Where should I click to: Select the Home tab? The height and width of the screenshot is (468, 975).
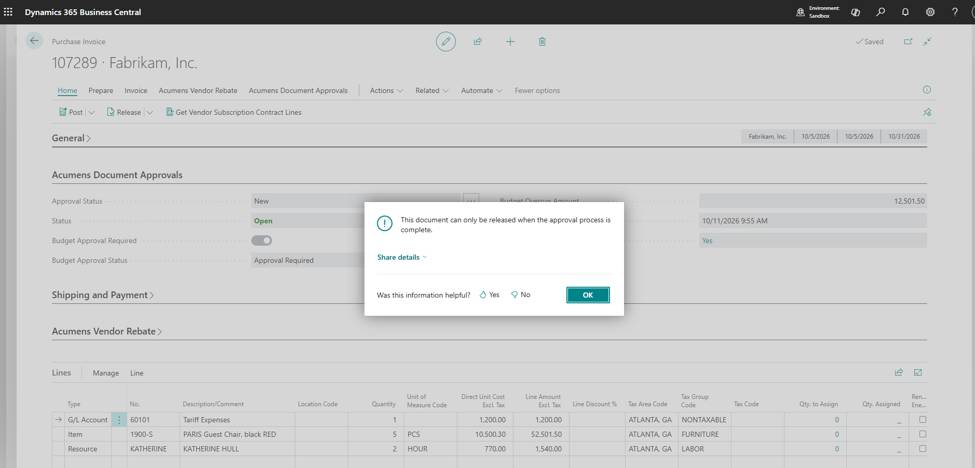point(67,91)
